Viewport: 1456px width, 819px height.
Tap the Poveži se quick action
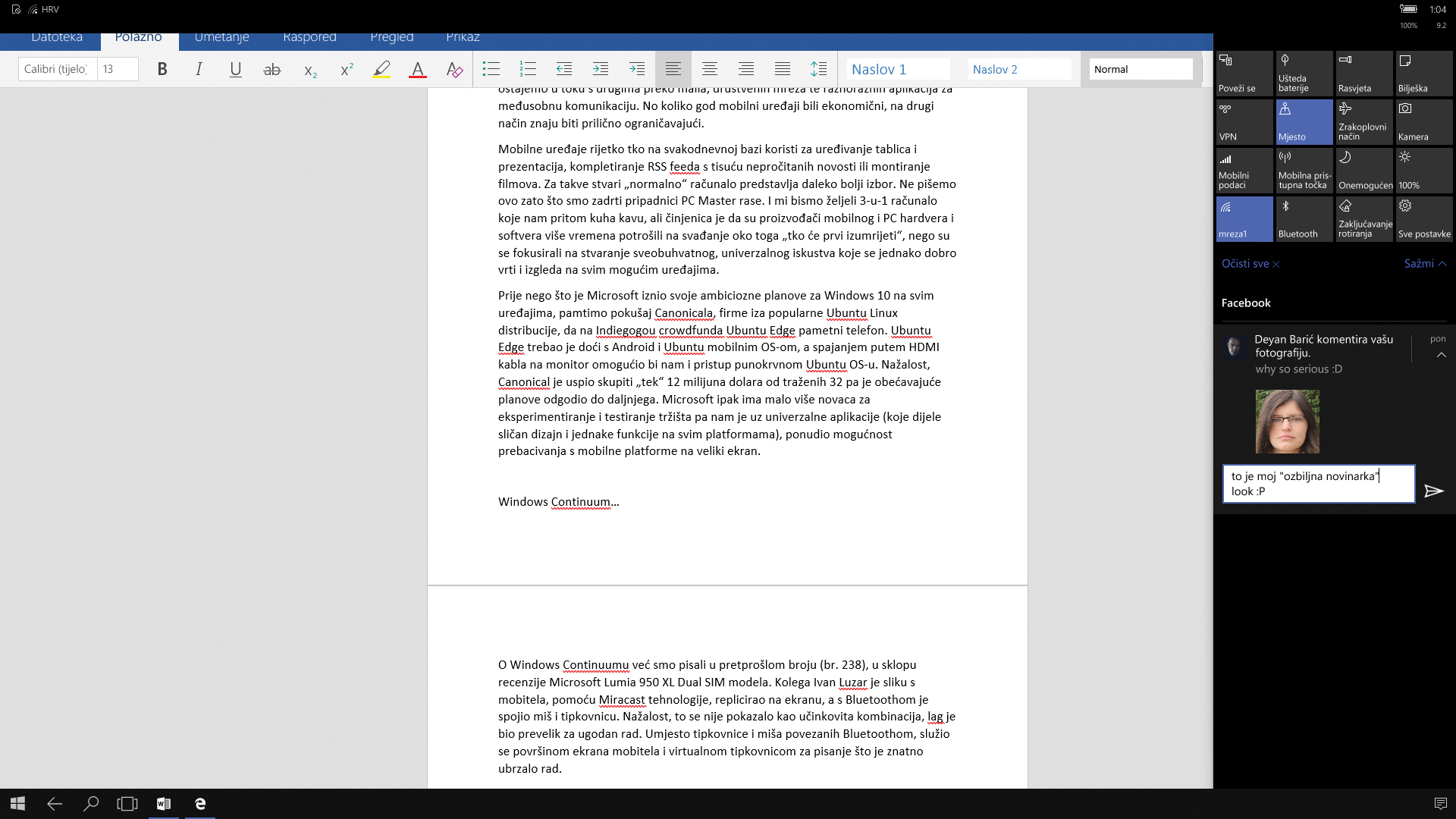1244,74
